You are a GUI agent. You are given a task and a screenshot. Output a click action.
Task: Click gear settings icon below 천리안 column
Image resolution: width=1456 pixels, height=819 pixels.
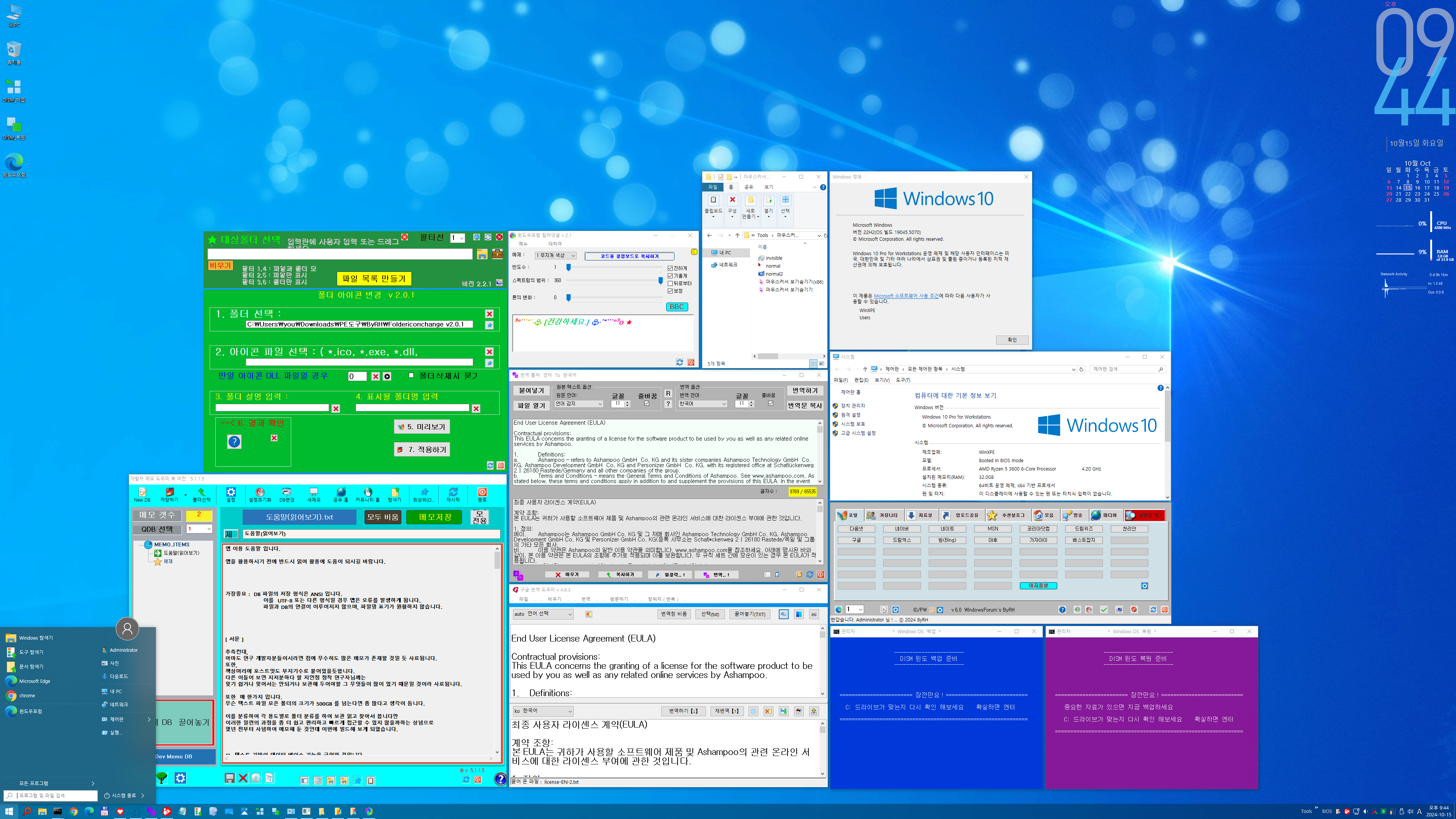point(1145,585)
